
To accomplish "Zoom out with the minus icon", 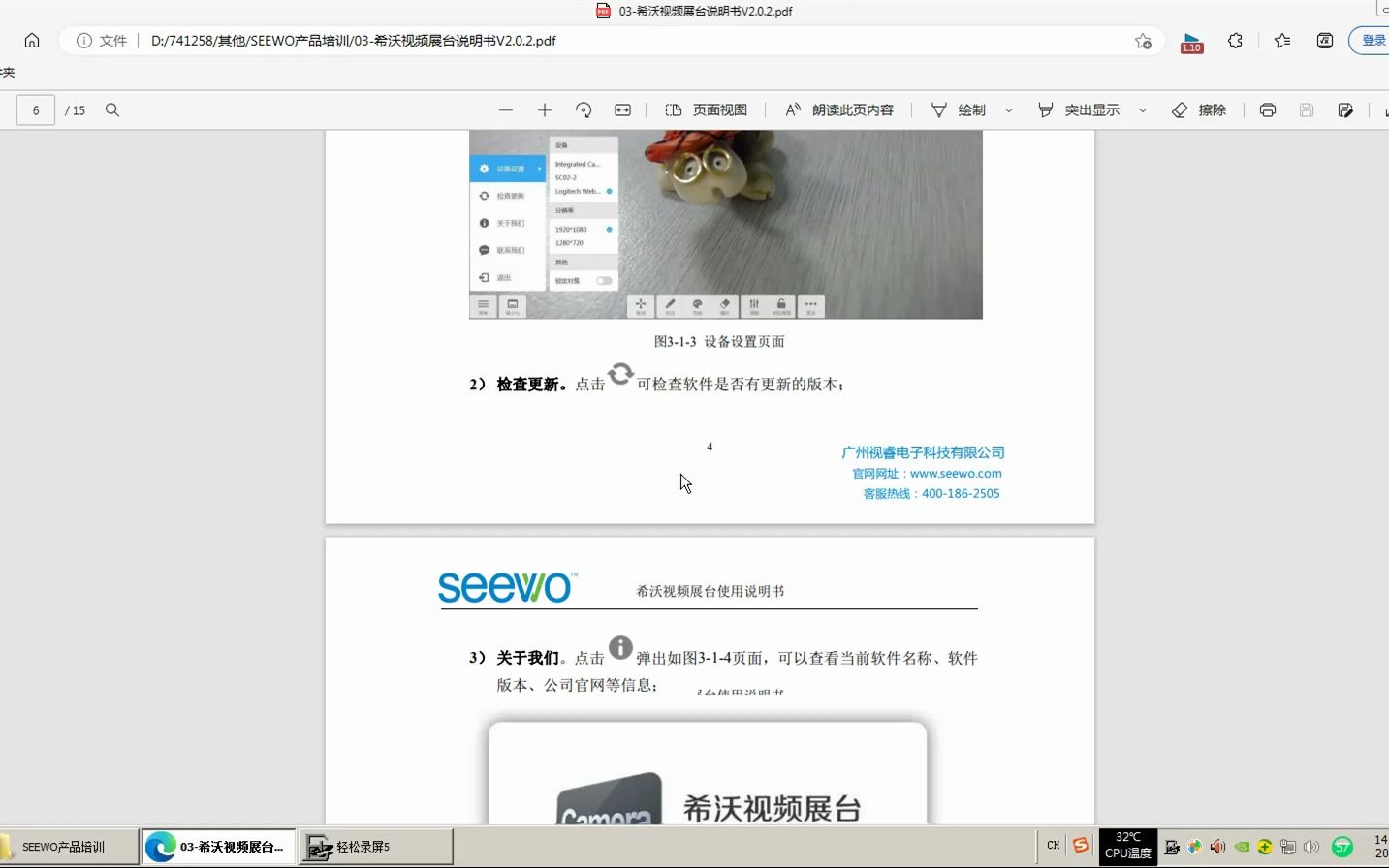I will point(506,110).
